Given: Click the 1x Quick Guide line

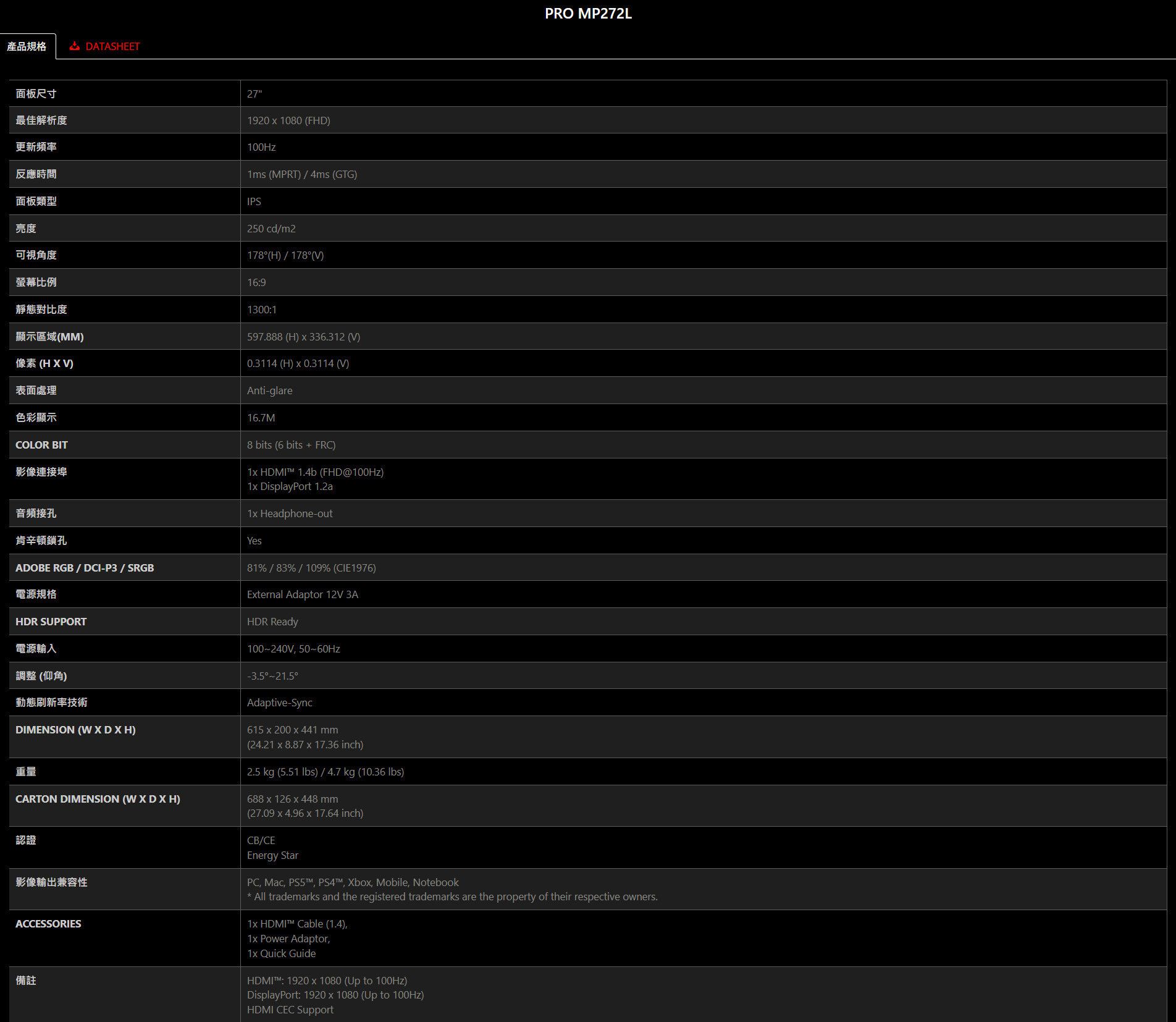Looking at the screenshot, I should tap(281, 953).
